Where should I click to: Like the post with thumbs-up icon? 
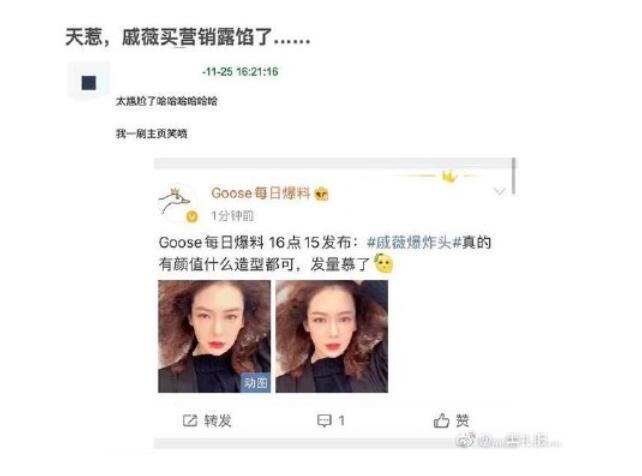(441, 420)
